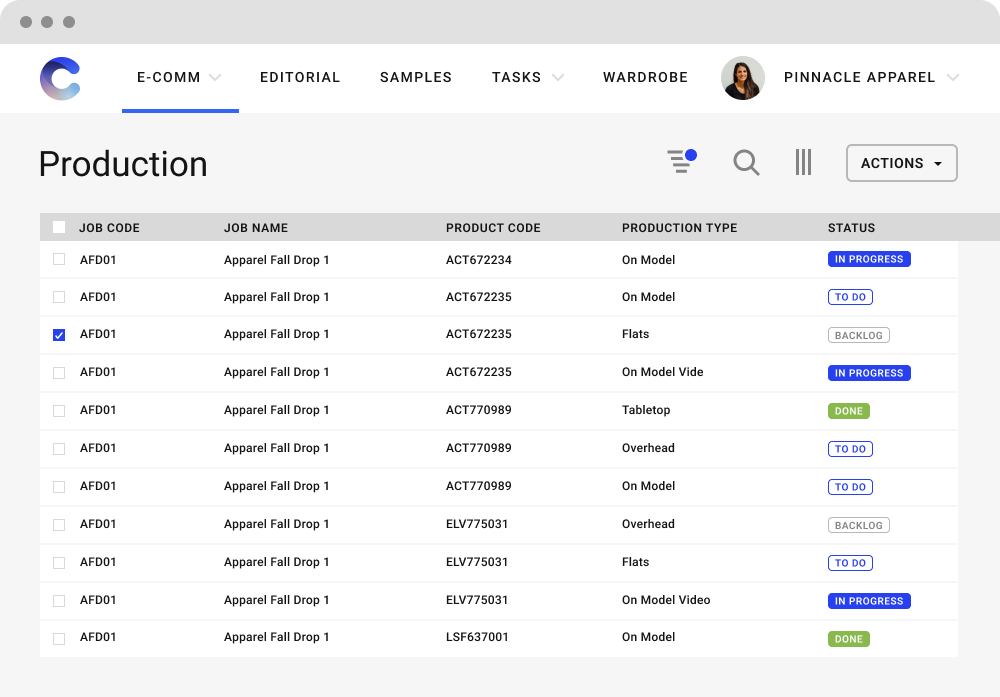Image resolution: width=1000 pixels, height=697 pixels.
Task: Check the checkbox on the ACT672234 row
Action: (59, 259)
